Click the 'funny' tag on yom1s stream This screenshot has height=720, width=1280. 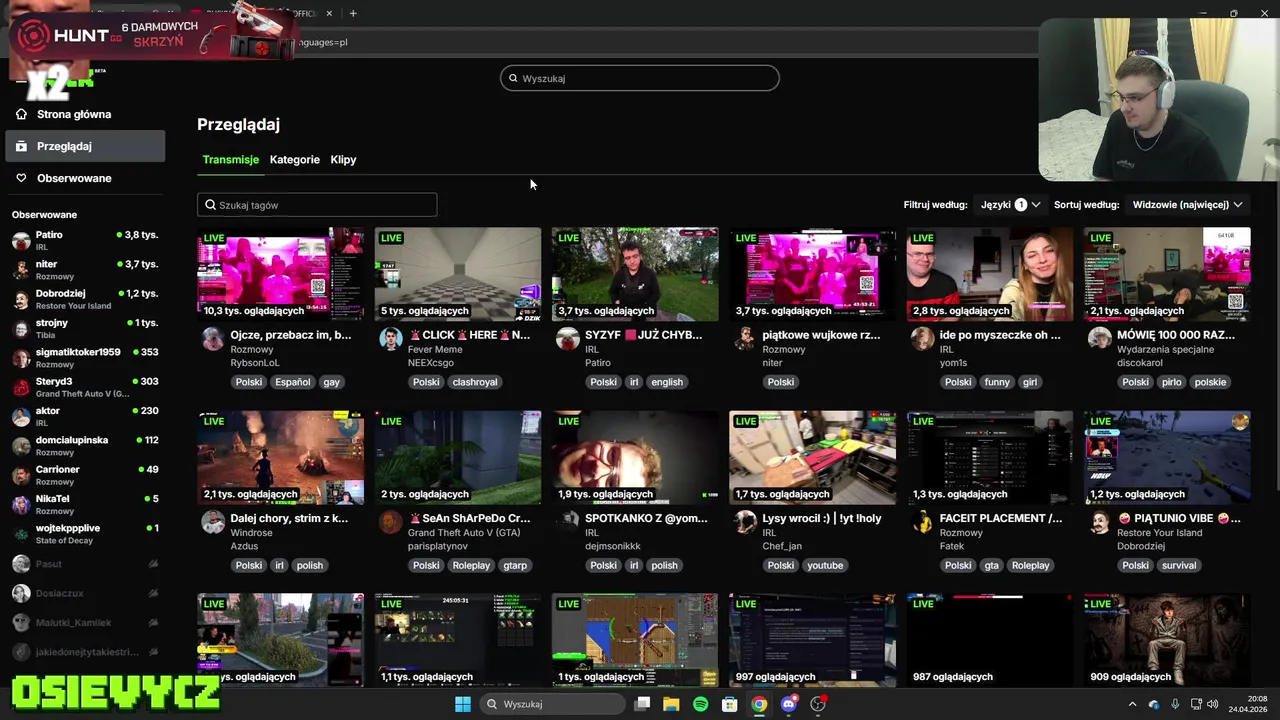997,382
